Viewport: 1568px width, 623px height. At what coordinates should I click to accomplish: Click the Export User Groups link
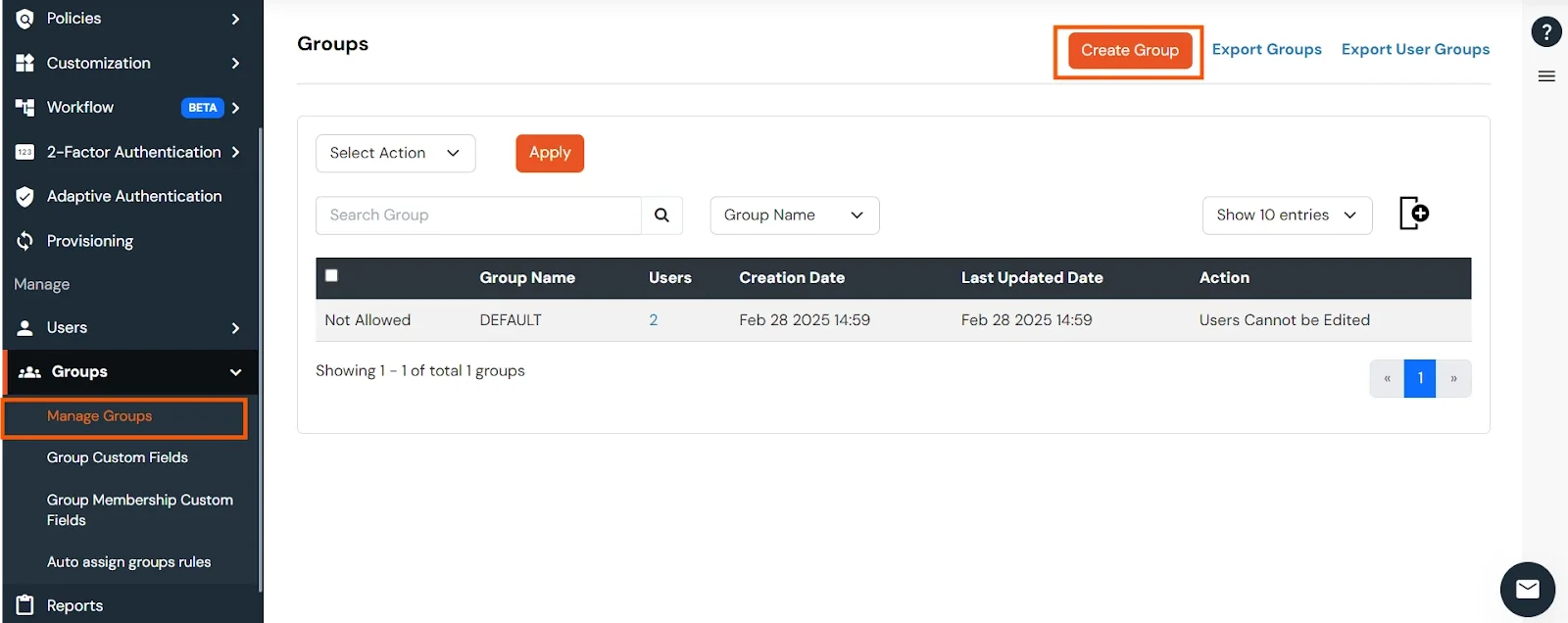click(1415, 49)
